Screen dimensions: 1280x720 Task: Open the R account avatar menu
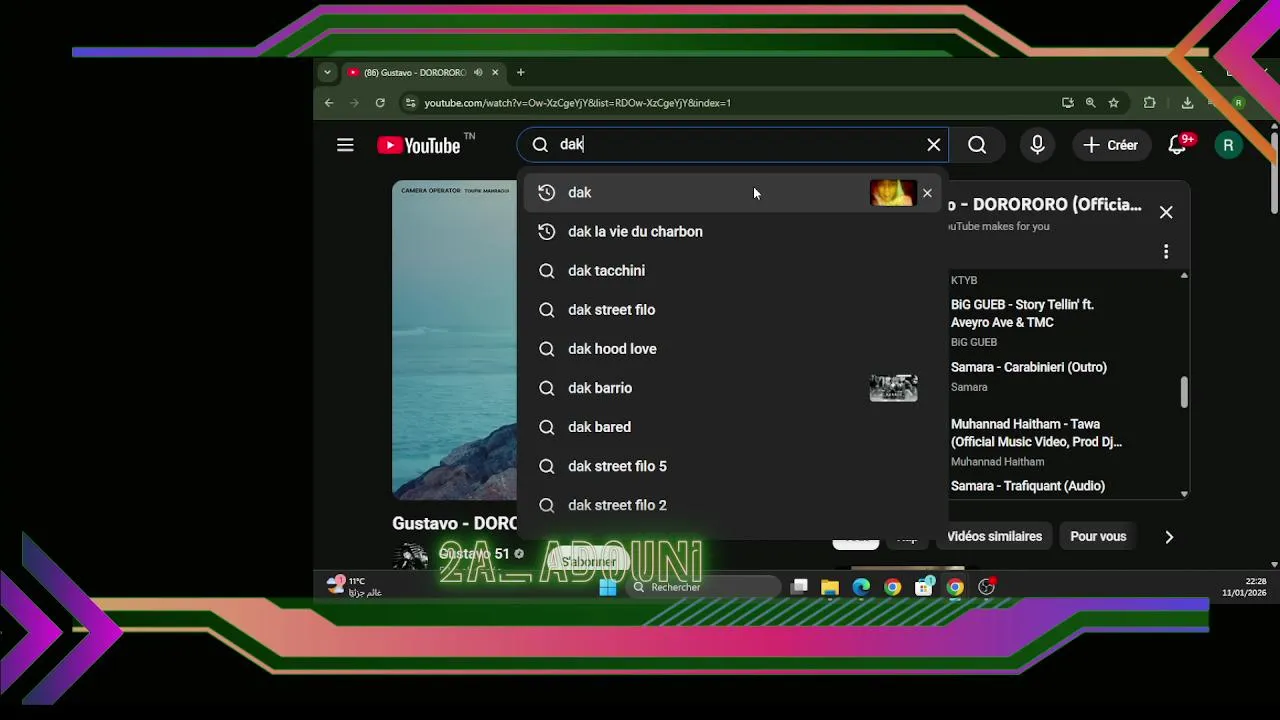pyautogui.click(x=1228, y=145)
